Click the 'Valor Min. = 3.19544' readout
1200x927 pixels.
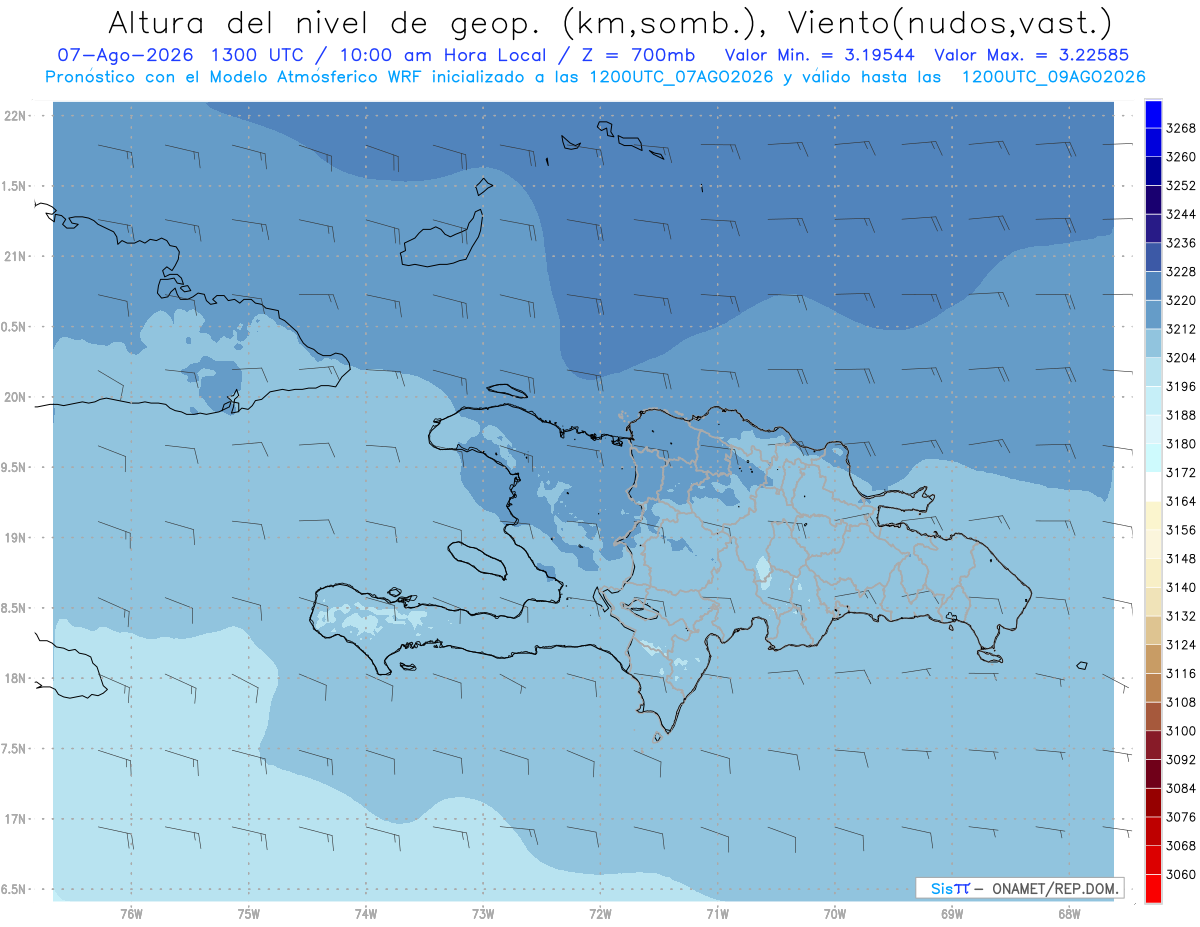pyautogui.click(x=818, y=55)
